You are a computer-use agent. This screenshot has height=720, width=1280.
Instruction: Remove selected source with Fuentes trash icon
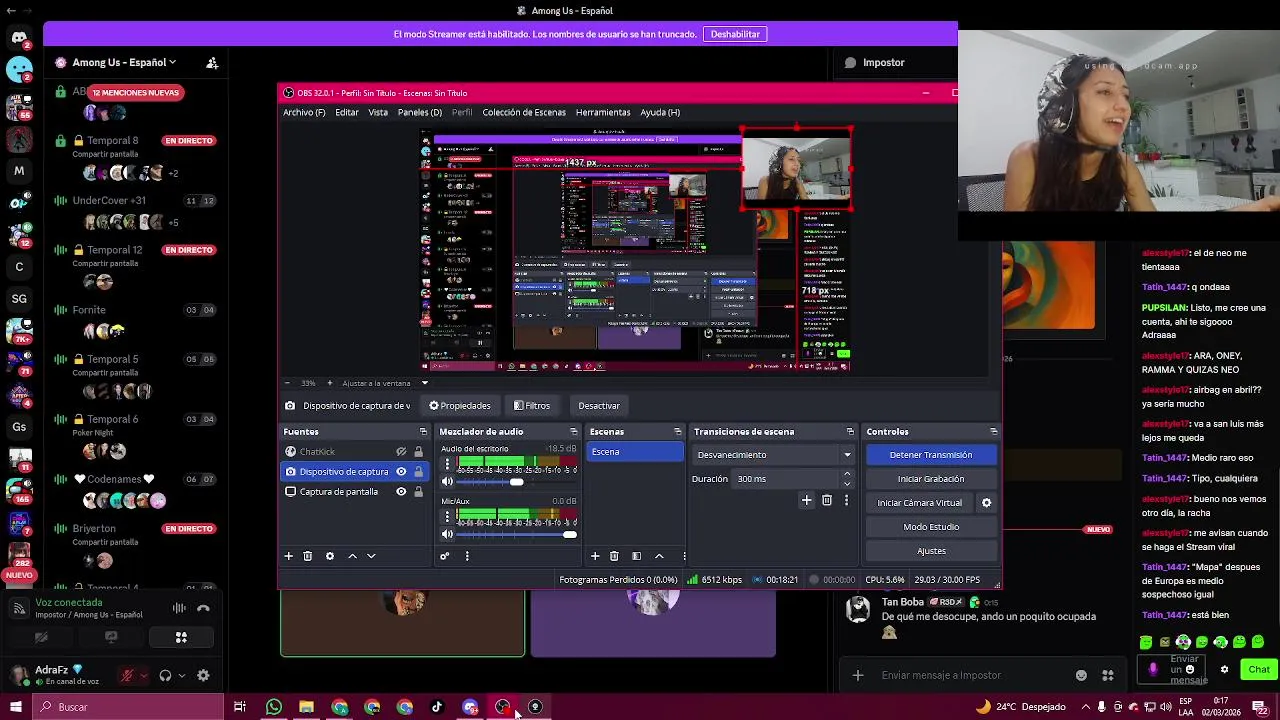(307, 556)
